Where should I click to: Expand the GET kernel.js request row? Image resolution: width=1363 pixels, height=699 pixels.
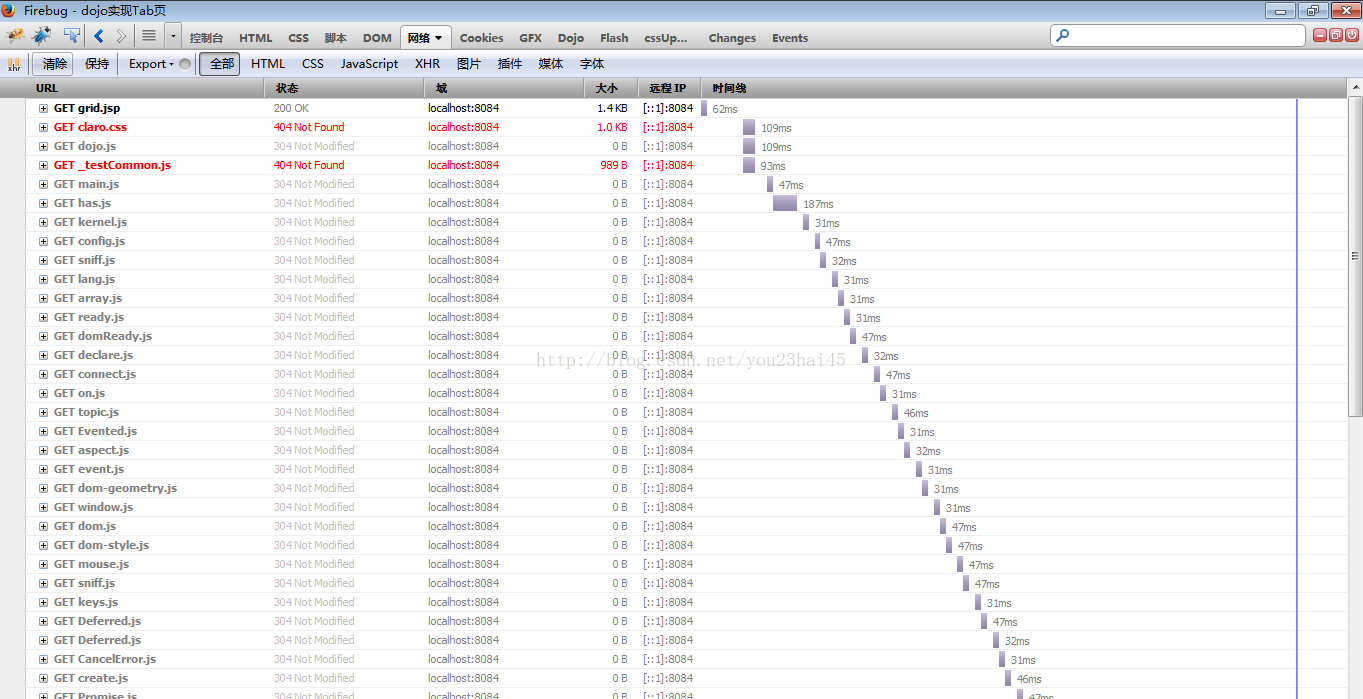pos(43,222)
